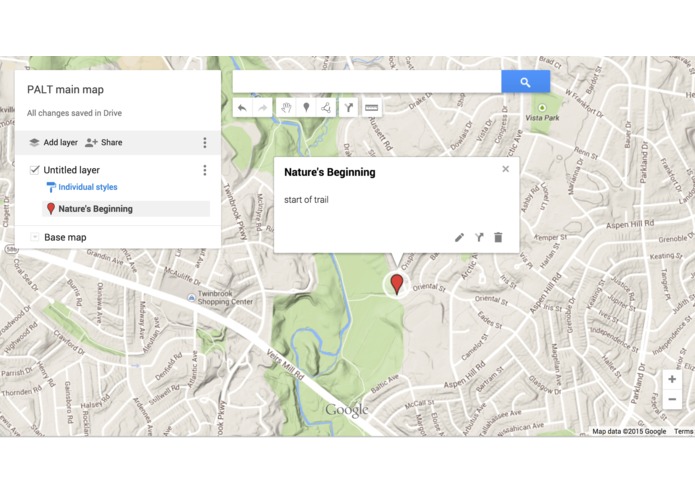Click the Twinbrook Shopping Center icon
This screenshot has width=695, height=494.
point(191,298)
